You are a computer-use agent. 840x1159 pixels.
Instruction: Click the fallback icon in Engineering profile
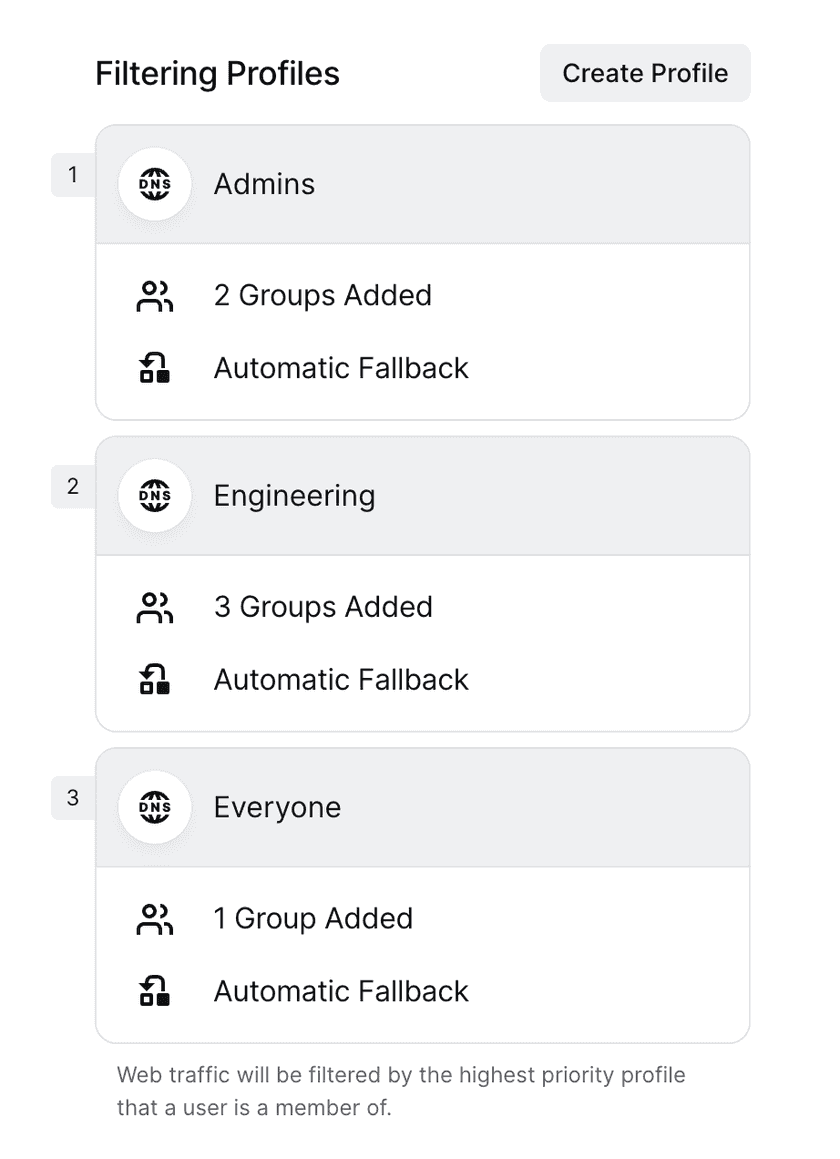click(154, 680)
